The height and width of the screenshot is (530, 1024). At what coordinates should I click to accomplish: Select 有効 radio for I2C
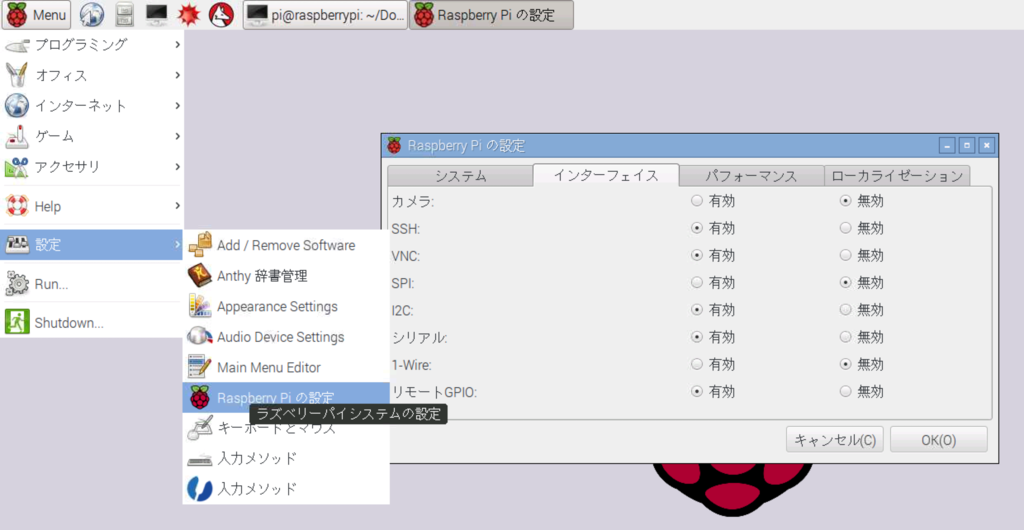697,309
